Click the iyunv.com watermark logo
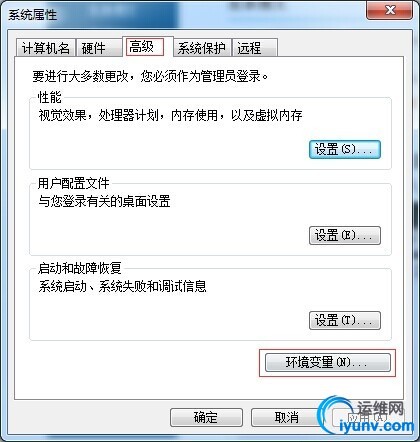Image resolution: width=420 pixels, height=442 pixels. coord(366,415)
